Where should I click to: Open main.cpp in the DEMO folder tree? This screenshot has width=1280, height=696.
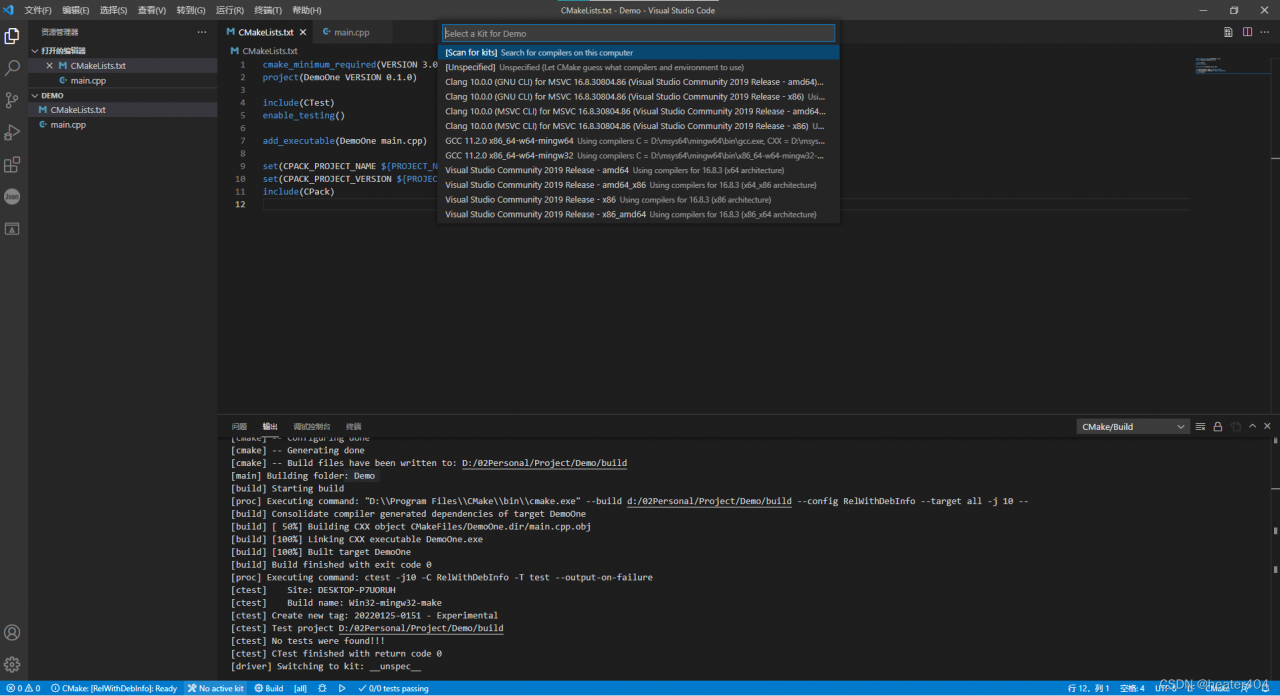(122, 125)
